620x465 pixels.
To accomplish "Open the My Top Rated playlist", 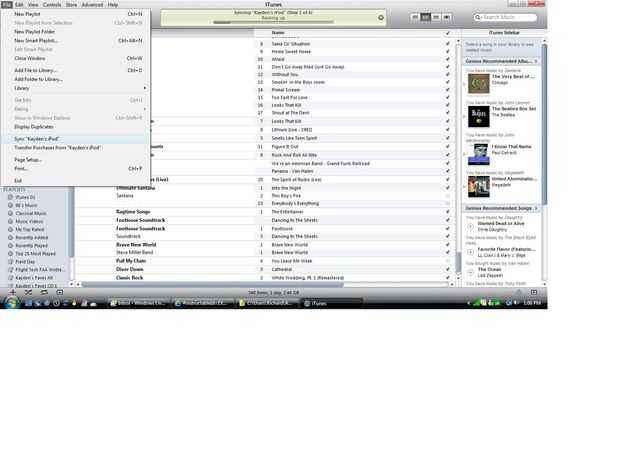I will coord(30,229).
